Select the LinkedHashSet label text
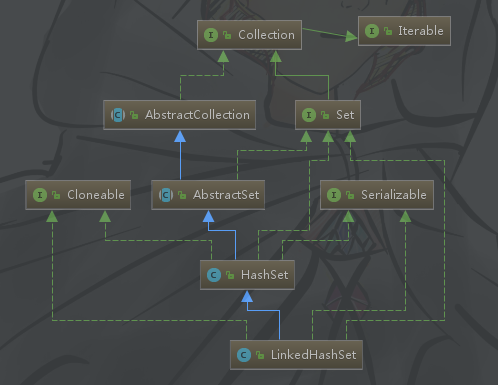Screen dimensions: 498x385 point(314,355)
